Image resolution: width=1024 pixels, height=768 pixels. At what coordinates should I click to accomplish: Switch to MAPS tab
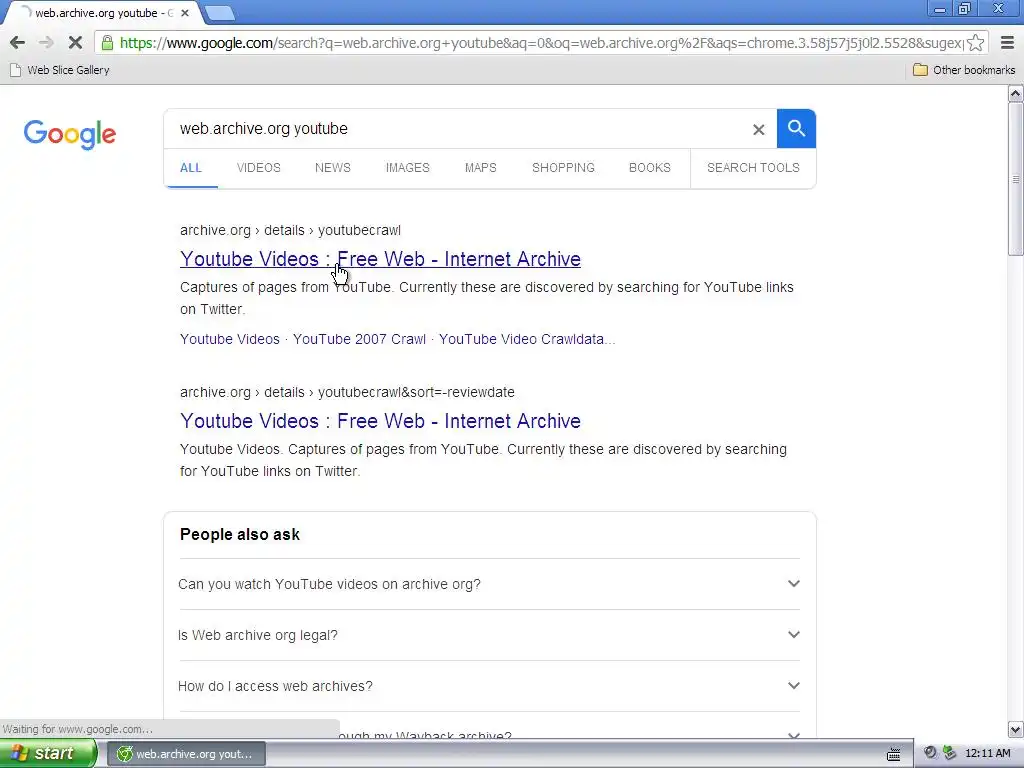pos(481,168)
